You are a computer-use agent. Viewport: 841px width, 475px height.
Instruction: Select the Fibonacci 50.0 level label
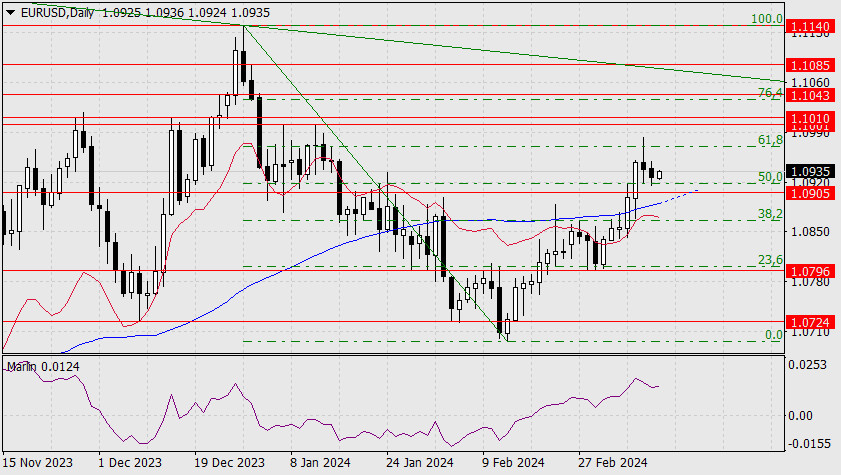pyautogui.click(x=770, y=177)
